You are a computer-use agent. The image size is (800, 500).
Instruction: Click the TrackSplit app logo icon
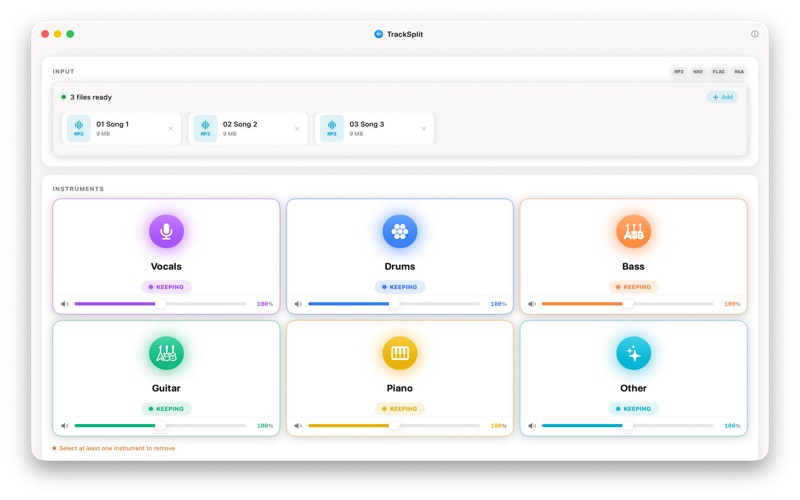point(379,34)
